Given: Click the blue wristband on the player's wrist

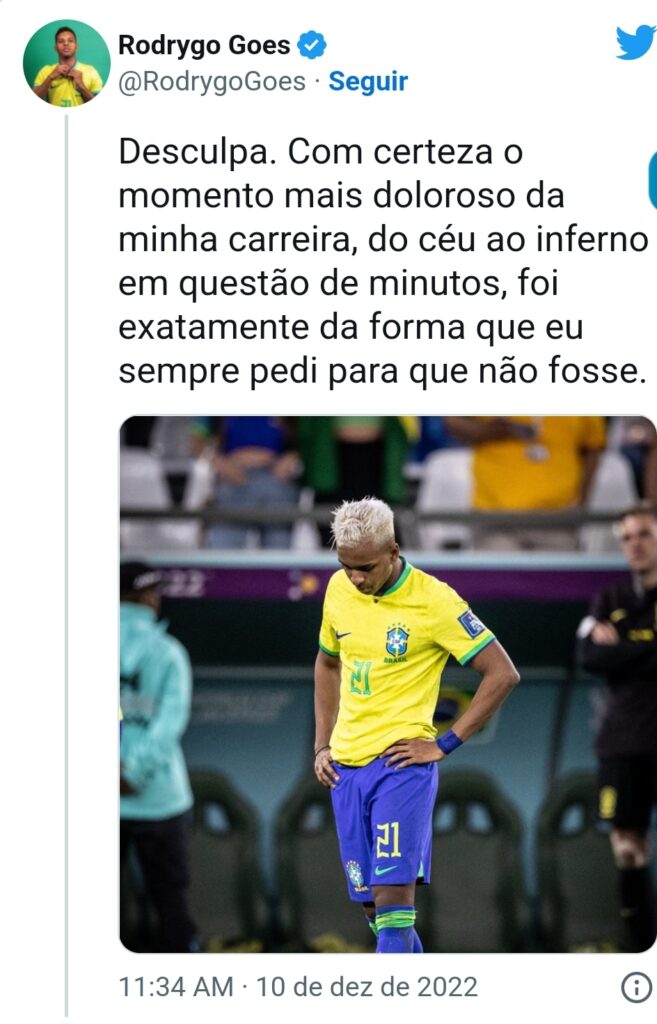Looking at the screenshot, I should 449,742.
